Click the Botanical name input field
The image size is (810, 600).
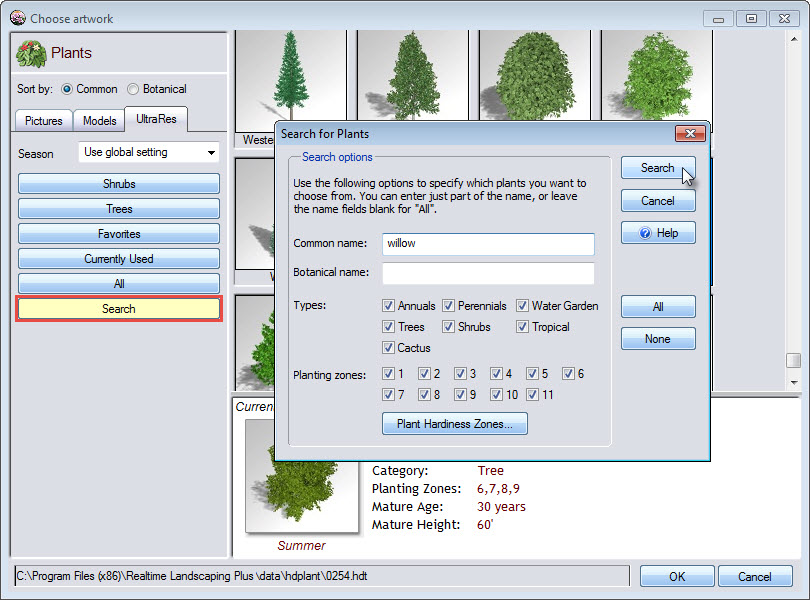coord(488,273)
